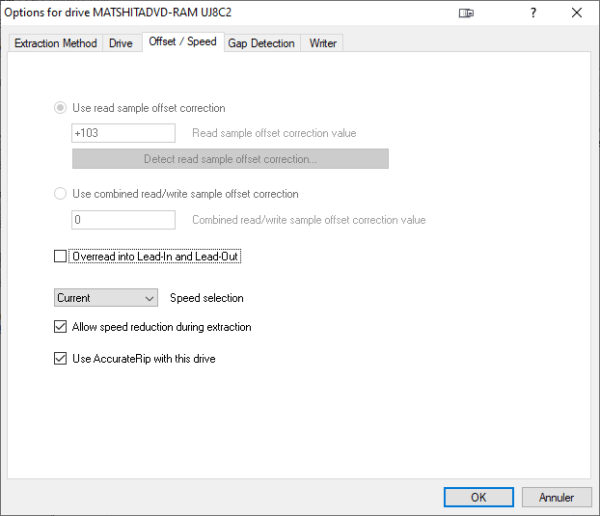600x516 pixels.
Task: Open the Drive tab
Action: [x=121, y=43]
